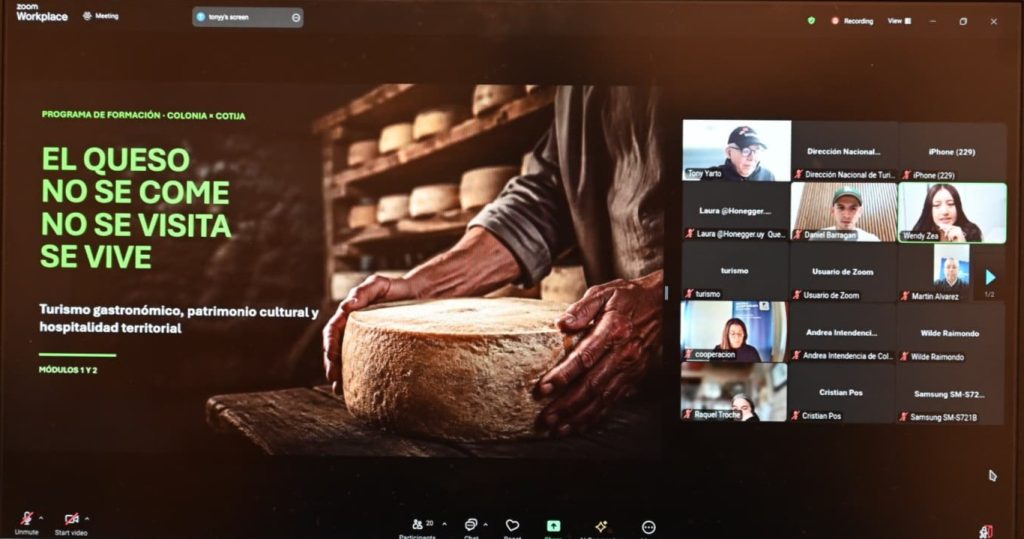Open the More options ellipsis icon
Screen dimensions: 1024x539
[648, 527]
